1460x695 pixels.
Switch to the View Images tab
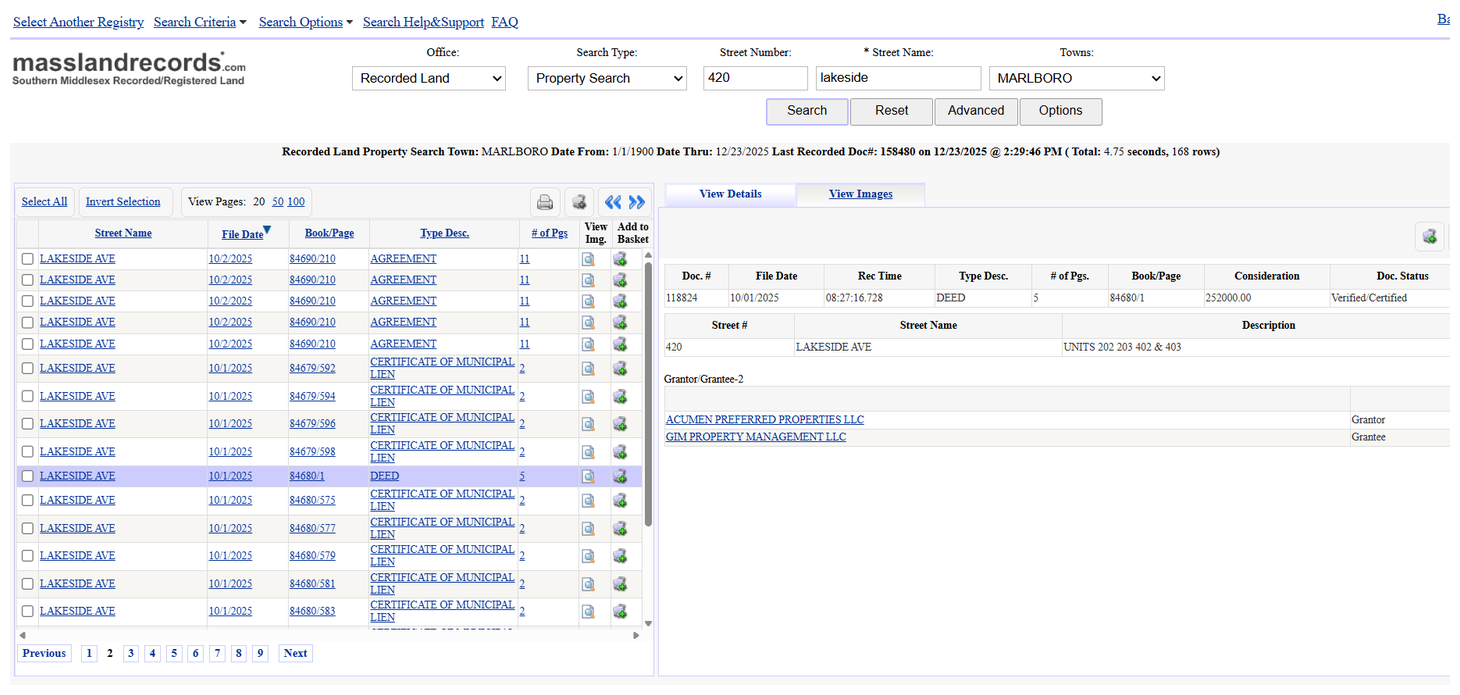860,194
